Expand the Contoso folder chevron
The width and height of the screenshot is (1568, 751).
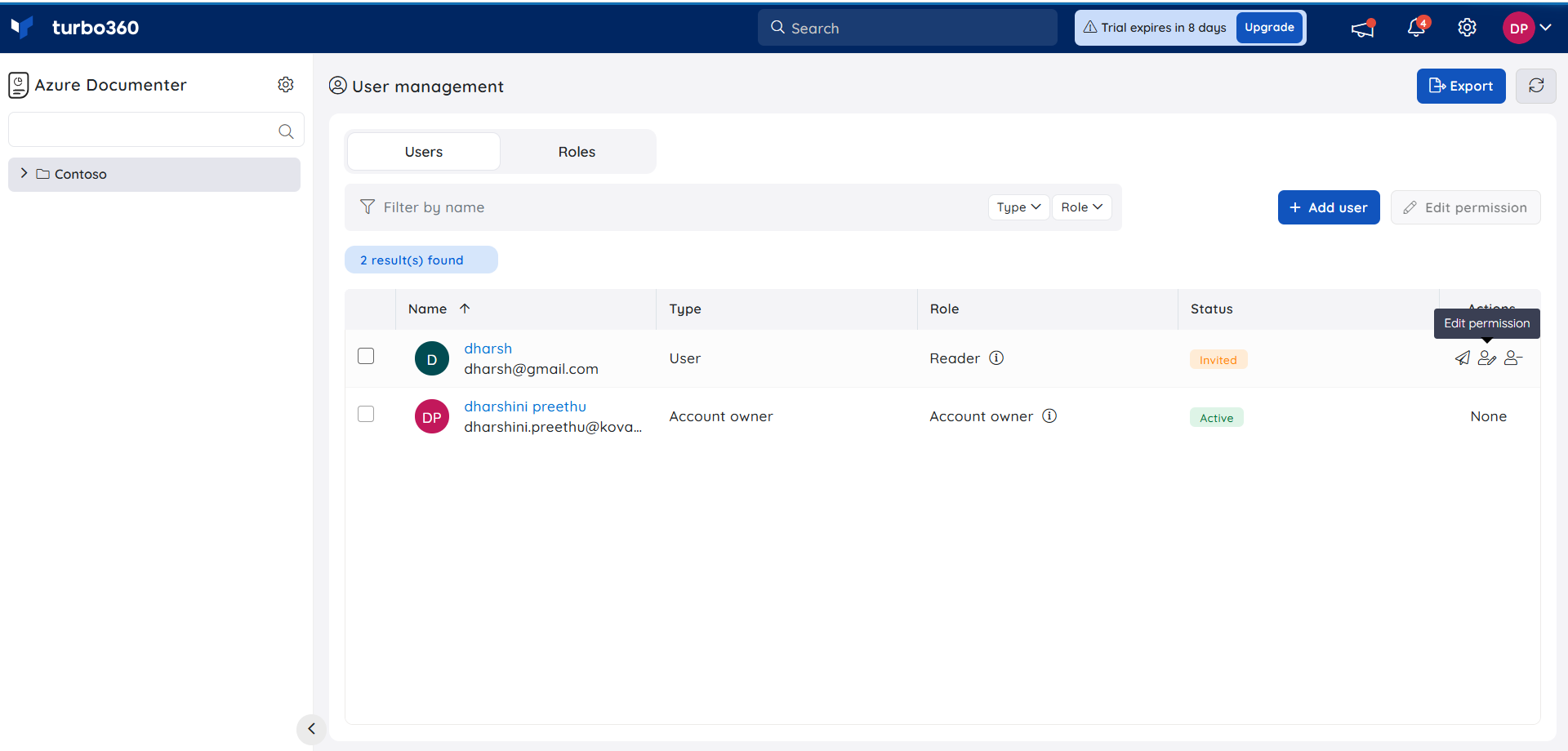tap(24, 174)
